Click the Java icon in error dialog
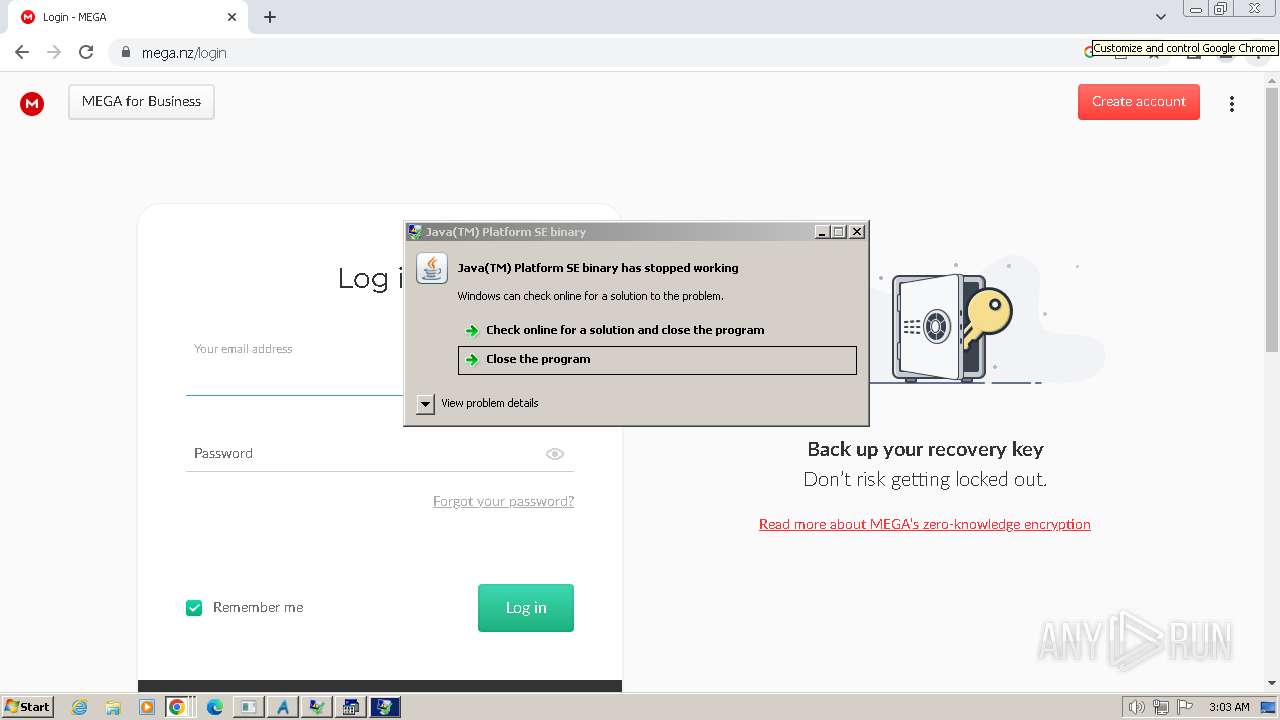1280x720 pixels. pyautogui.click(x=432, y=268)
